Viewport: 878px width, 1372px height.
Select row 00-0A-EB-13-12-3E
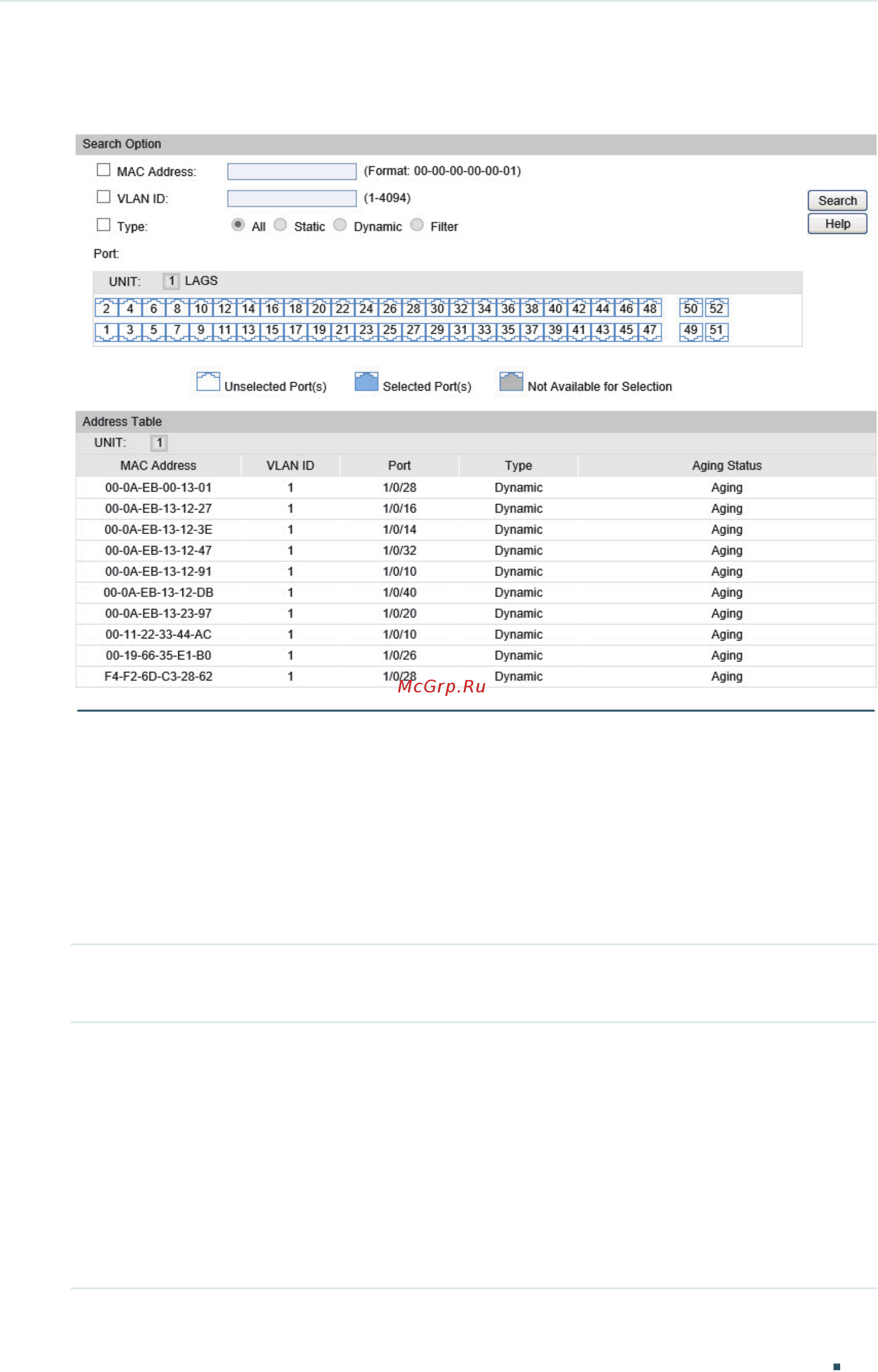coord(476,530)
